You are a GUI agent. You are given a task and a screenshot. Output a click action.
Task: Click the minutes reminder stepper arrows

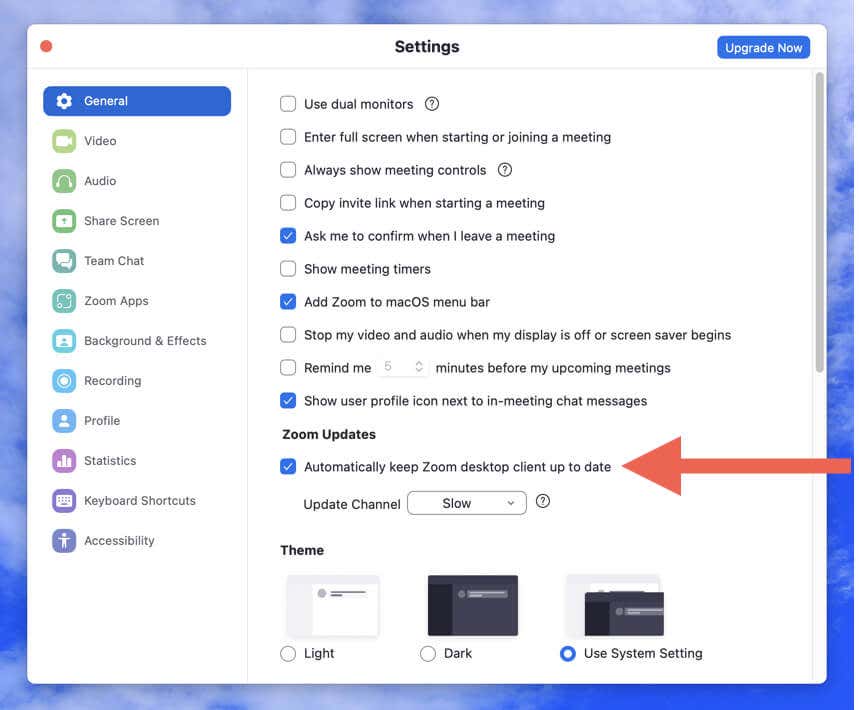[x=421, y=367]
